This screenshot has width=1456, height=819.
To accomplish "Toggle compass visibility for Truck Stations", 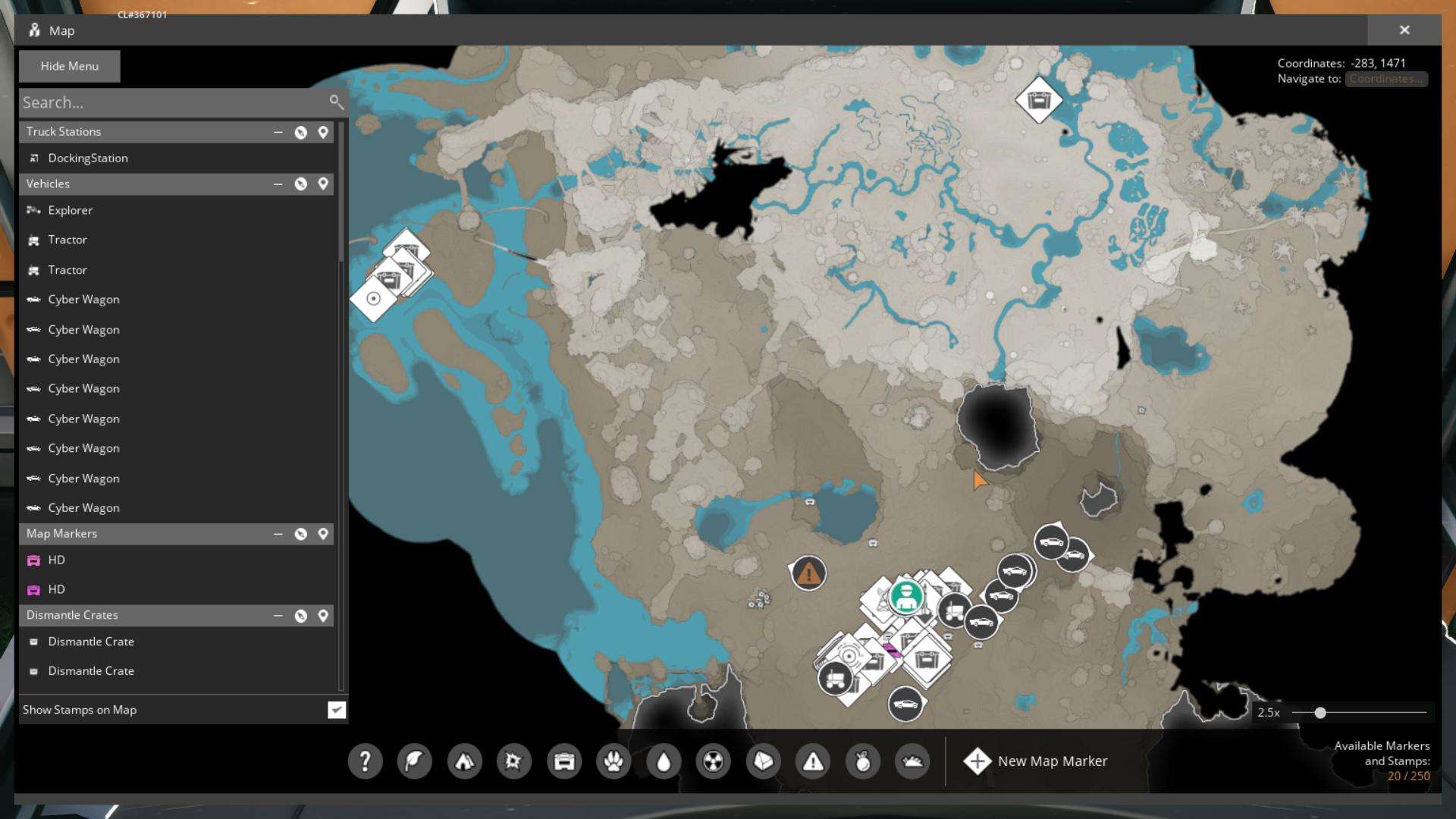I will click(301, 132).
